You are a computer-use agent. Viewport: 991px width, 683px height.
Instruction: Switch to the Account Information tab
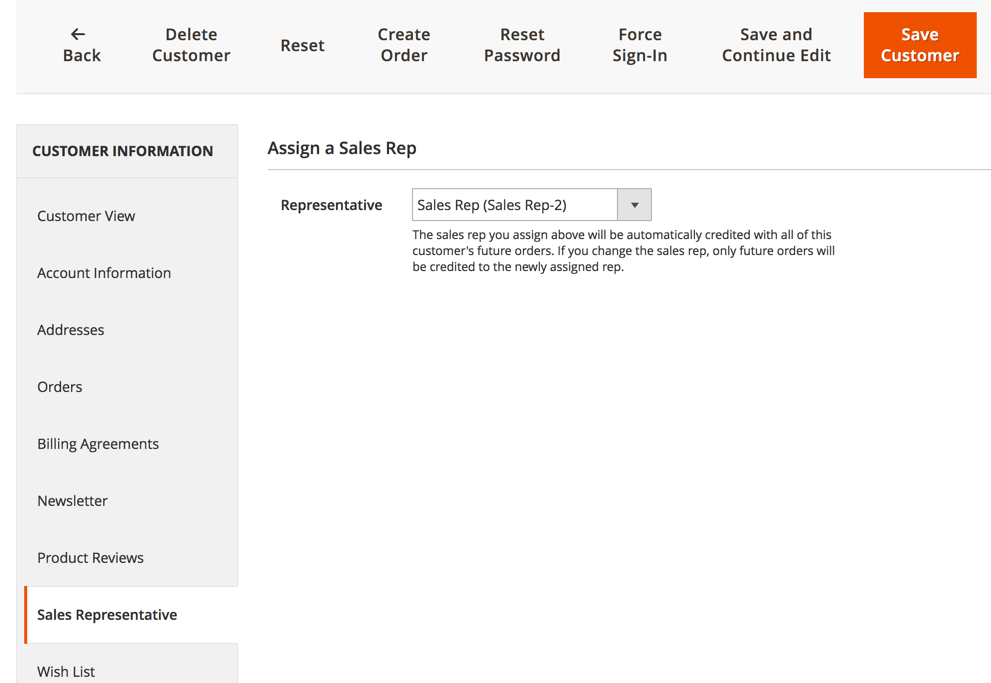(x=104, y=273)
